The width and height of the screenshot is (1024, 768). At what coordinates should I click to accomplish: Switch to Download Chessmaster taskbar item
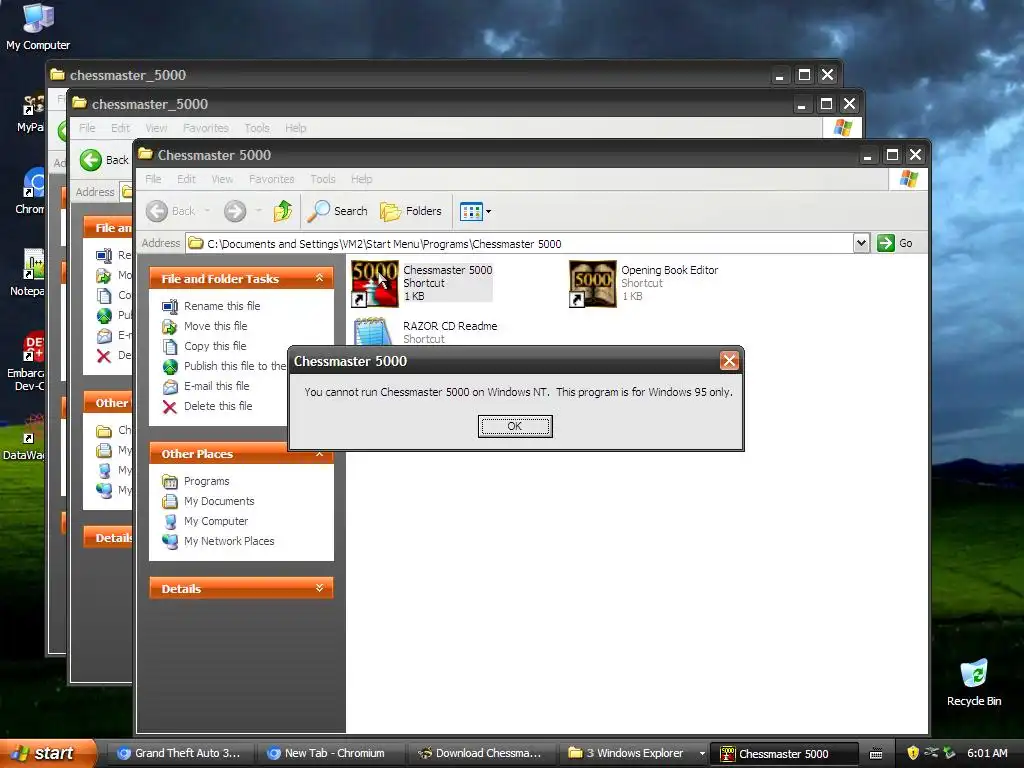click(x=483, y=754)
